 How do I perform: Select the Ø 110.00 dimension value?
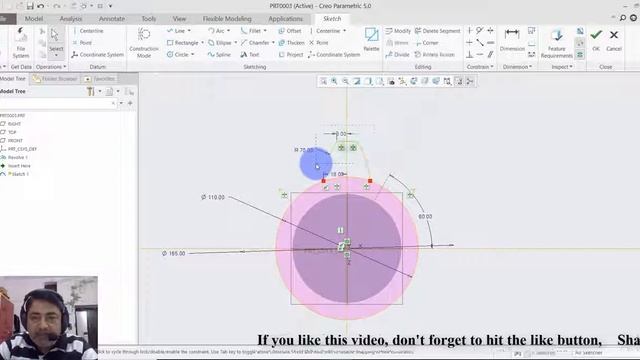click(213, 197)
